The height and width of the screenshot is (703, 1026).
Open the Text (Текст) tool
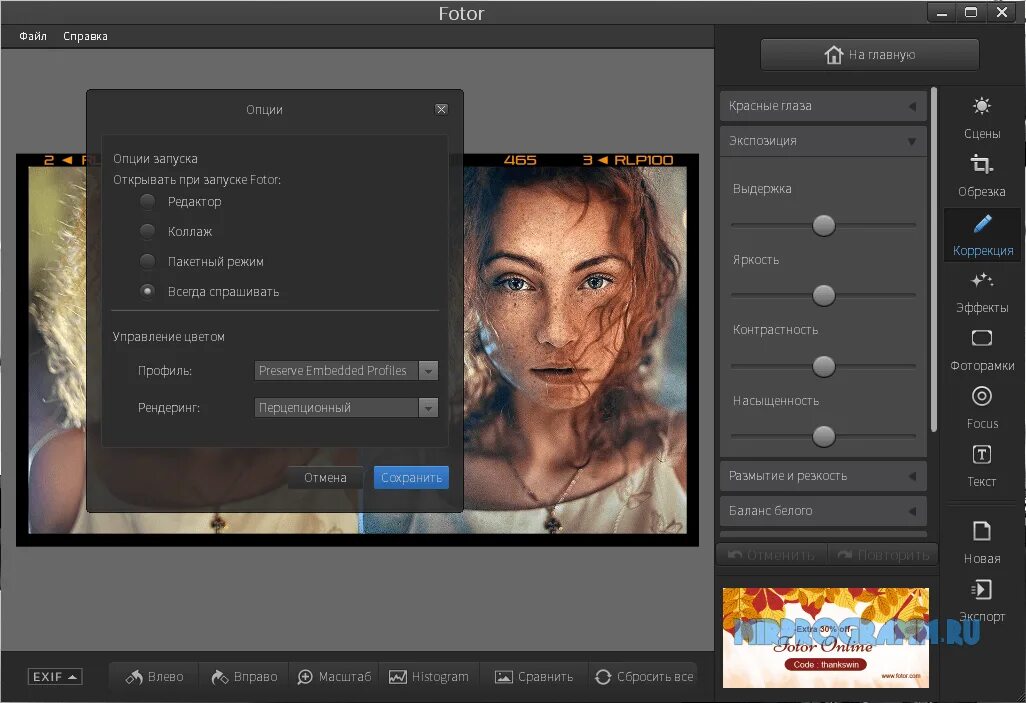click(x=982, y=466)
